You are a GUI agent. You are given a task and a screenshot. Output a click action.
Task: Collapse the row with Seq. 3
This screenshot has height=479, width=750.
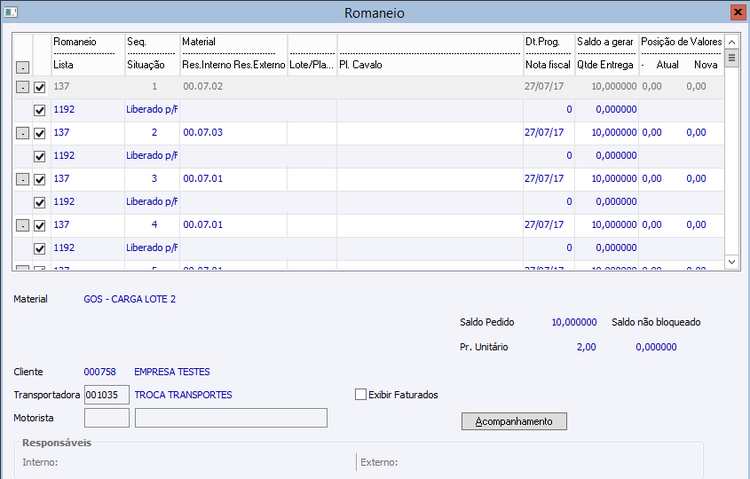coord(22,179)
